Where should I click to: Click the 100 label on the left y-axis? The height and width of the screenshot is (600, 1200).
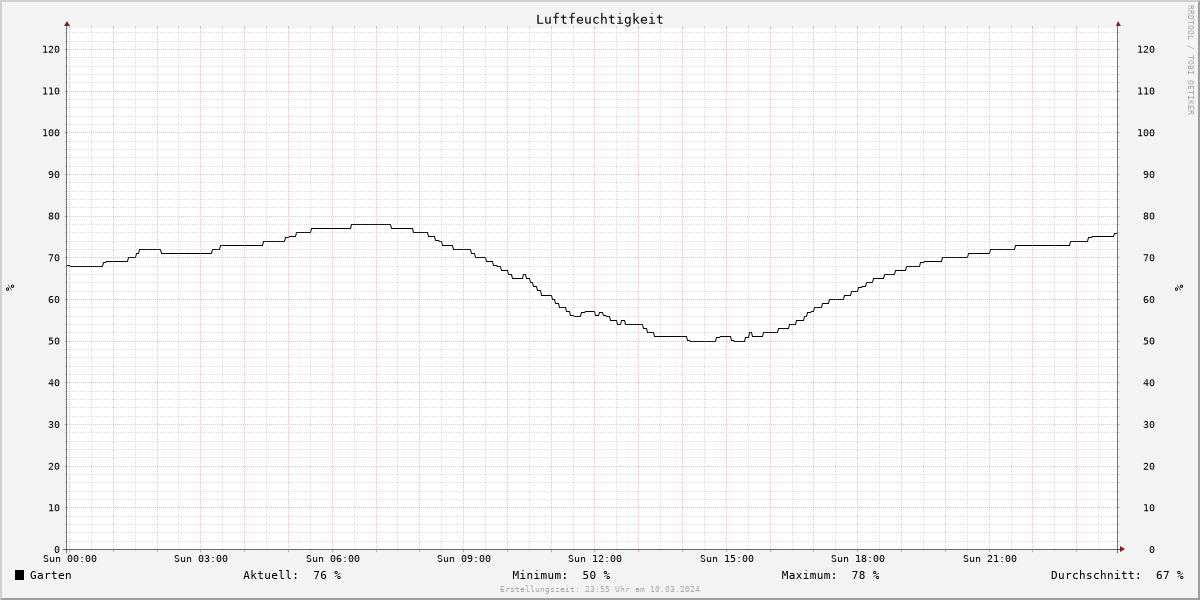click(51, 133)
